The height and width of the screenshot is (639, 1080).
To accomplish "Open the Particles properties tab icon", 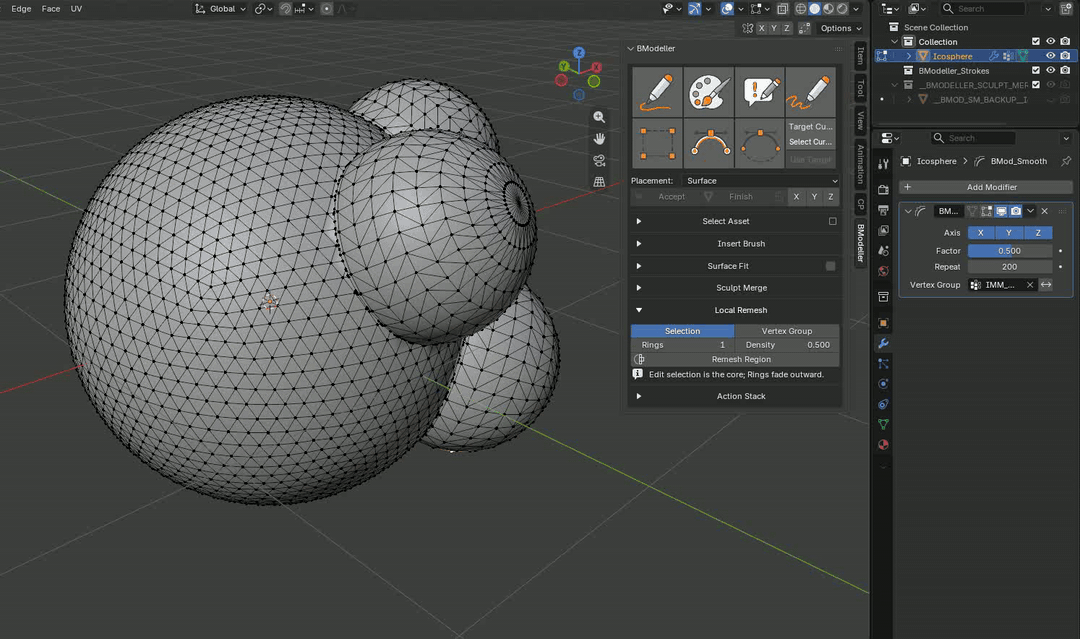I will pos(883,364).
